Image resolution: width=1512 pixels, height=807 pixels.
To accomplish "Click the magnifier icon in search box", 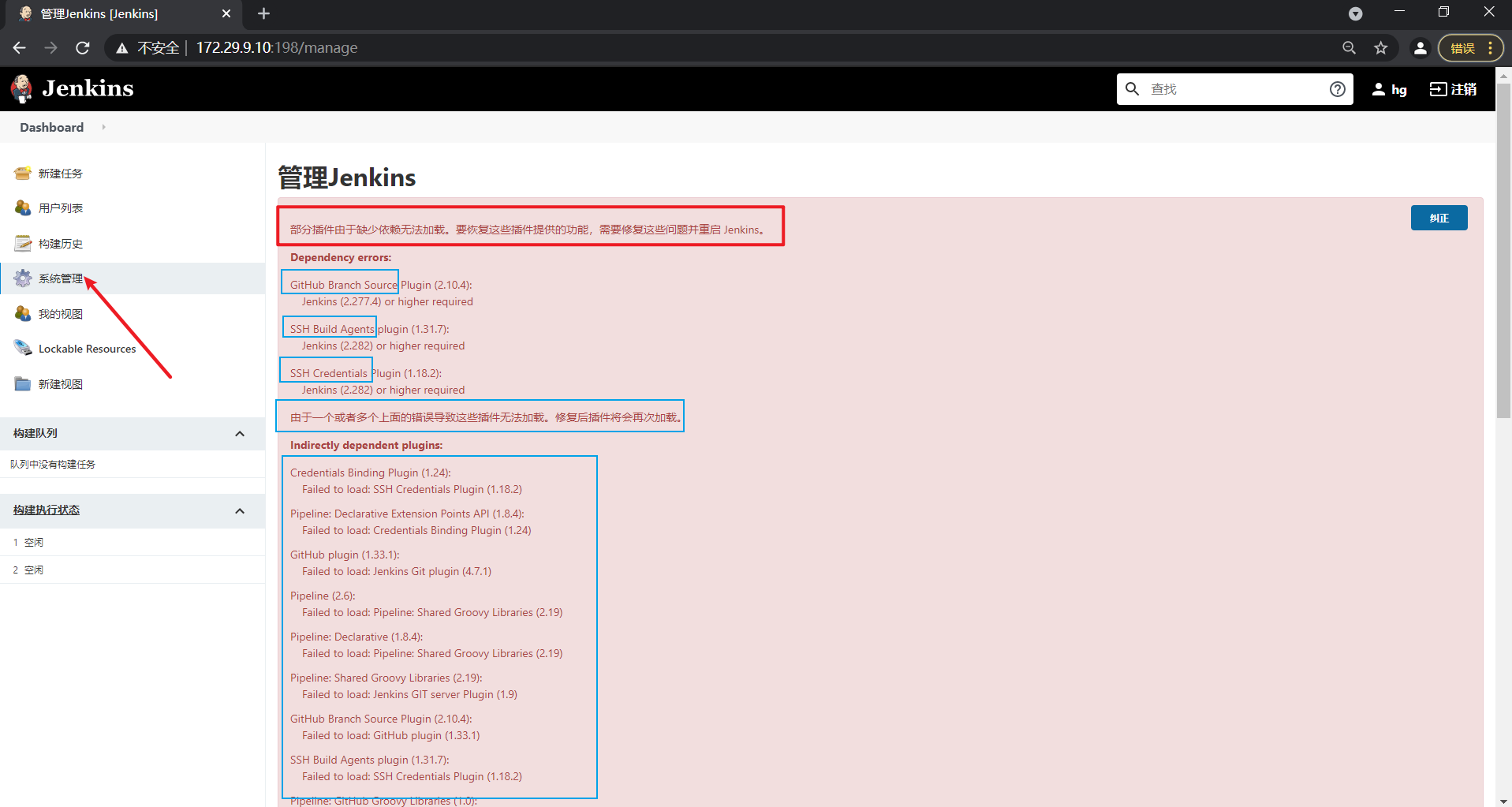I will (1132, 89).
